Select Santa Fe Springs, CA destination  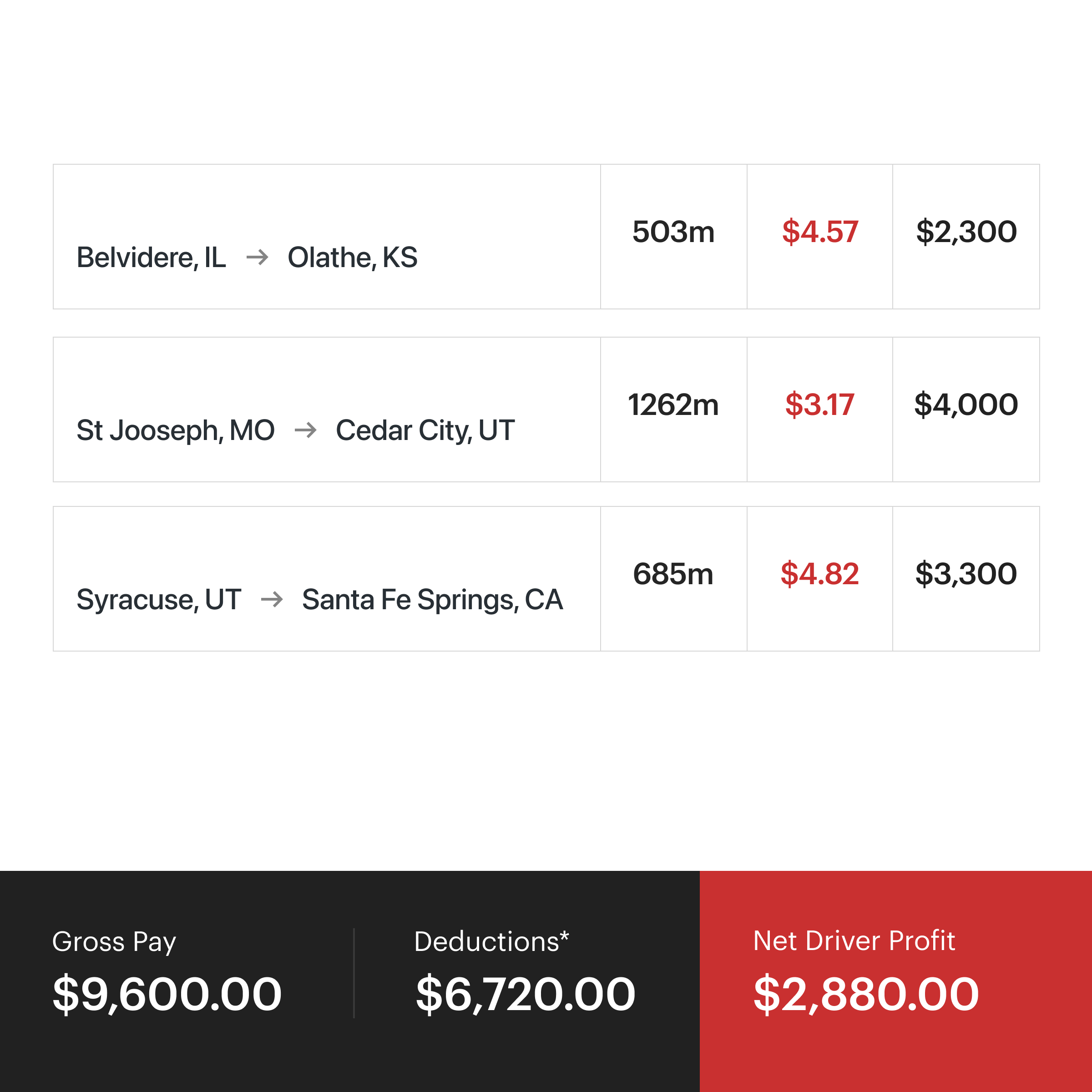click(432, 599)
